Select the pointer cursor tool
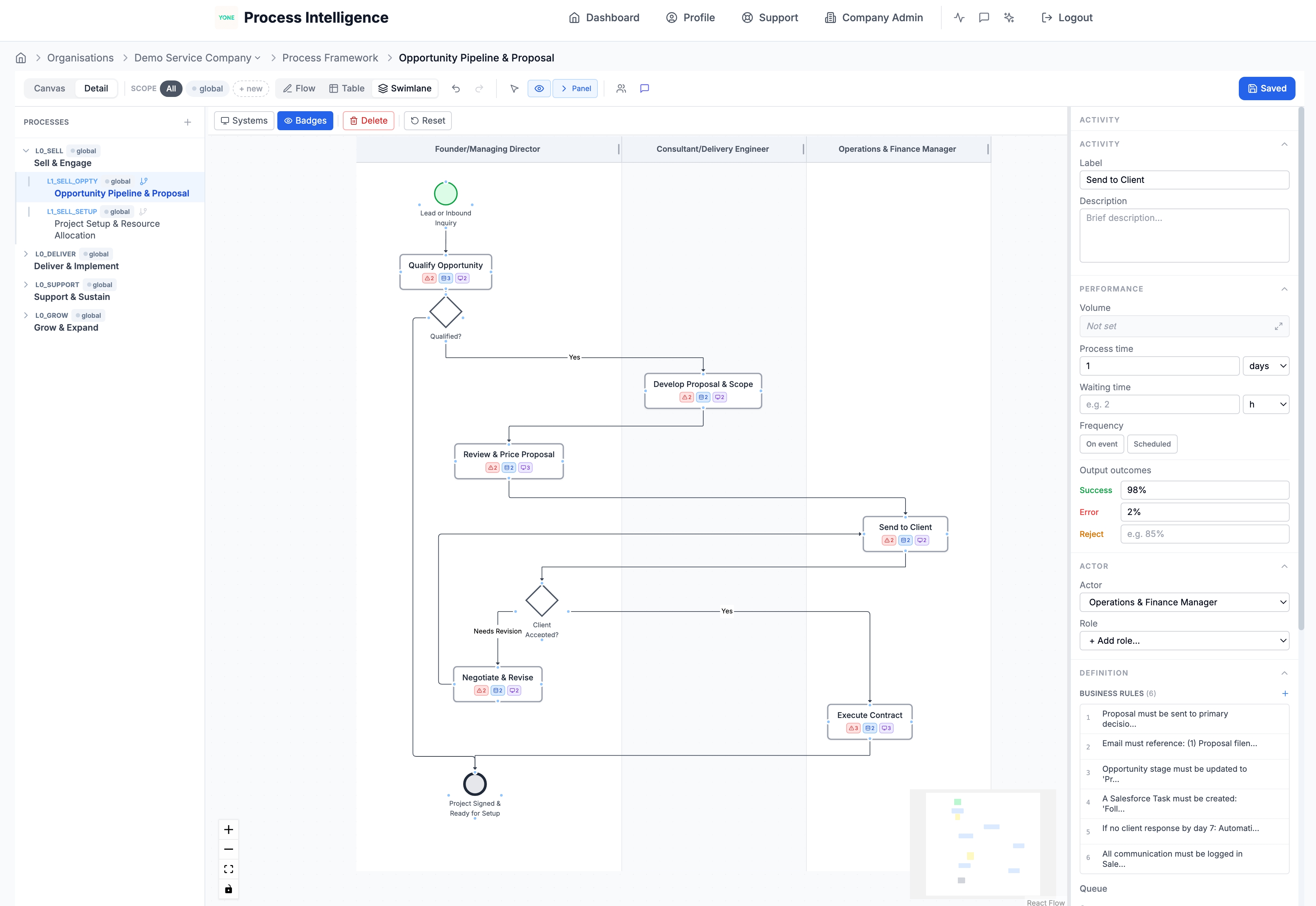The width and height of the screenshot is (1316, 906). tap(514, 89)
